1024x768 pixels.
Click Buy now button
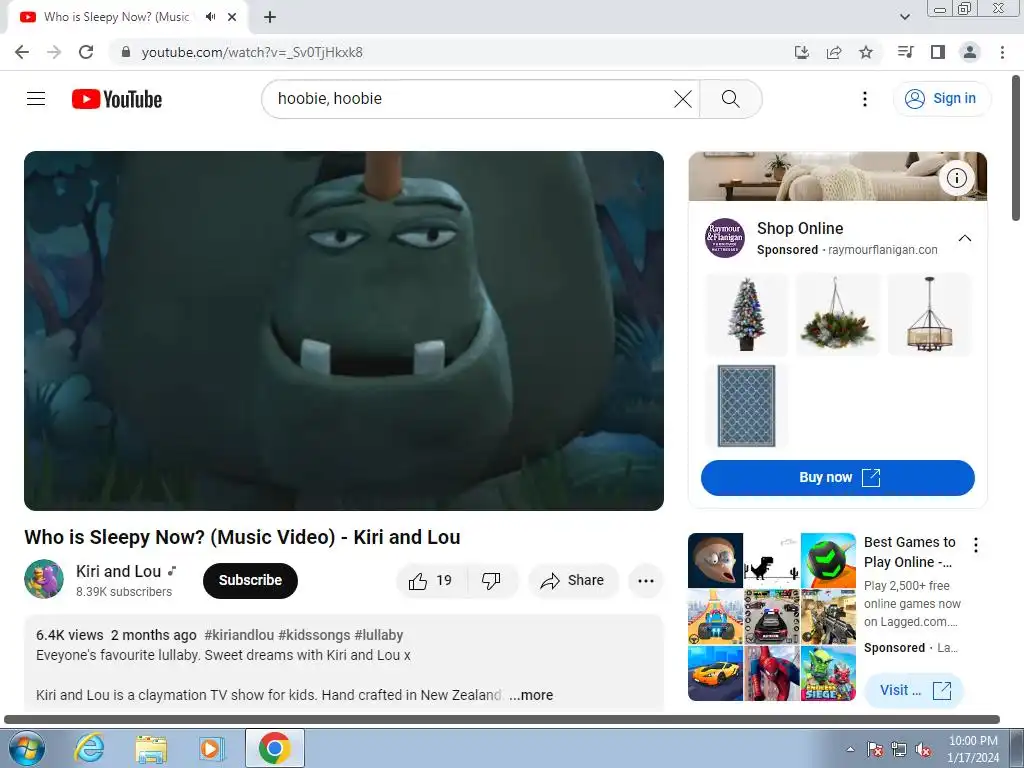[838, 477]
